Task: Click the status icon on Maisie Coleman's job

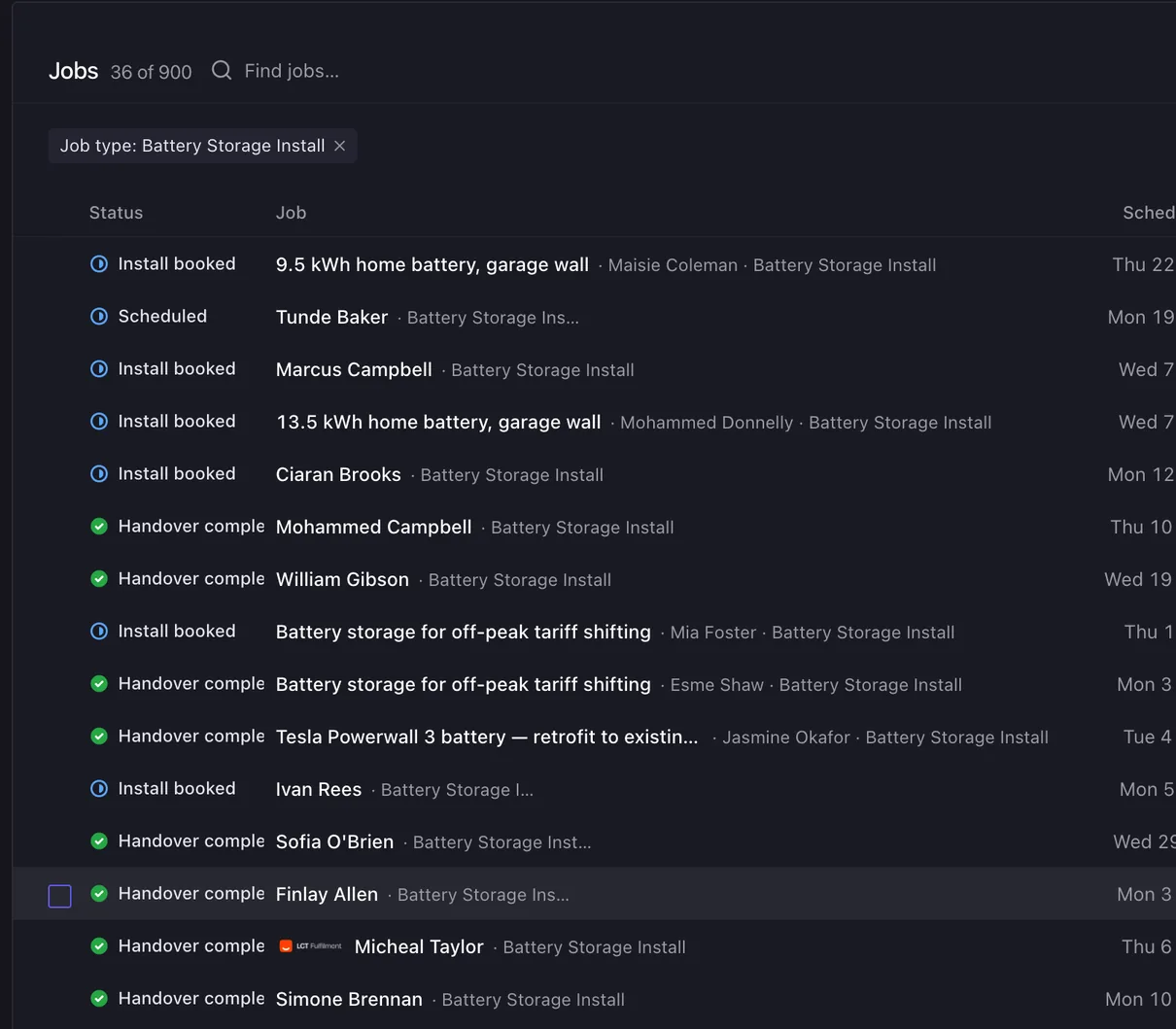Action: [99, 264]
